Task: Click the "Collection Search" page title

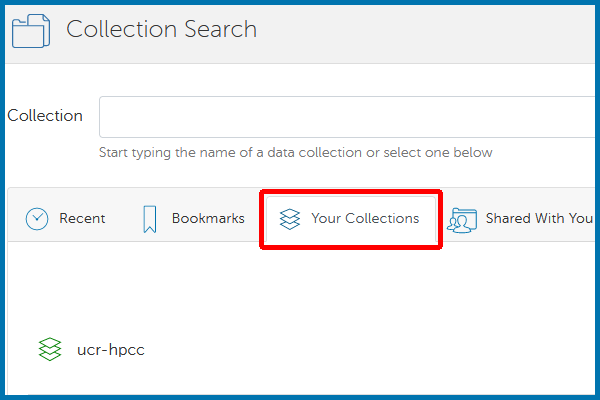Action: tap(162, 29)
